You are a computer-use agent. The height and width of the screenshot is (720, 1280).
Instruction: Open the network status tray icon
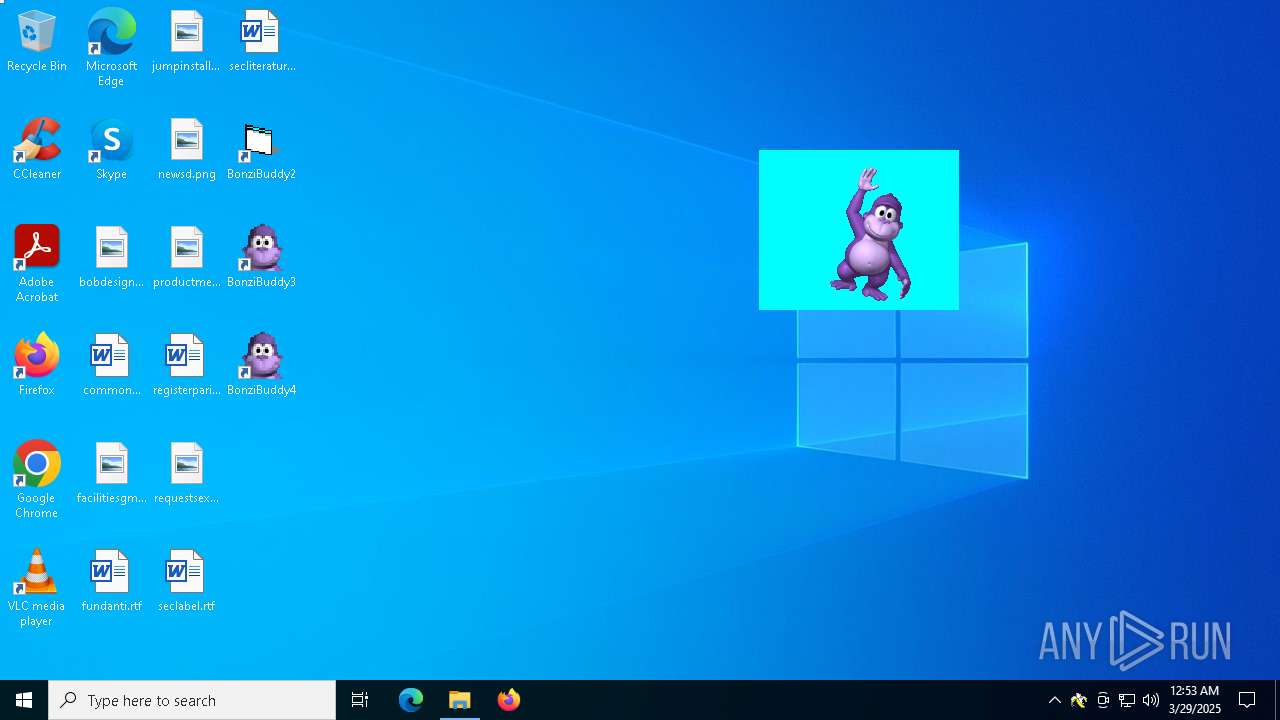(x=1127, y=700)
